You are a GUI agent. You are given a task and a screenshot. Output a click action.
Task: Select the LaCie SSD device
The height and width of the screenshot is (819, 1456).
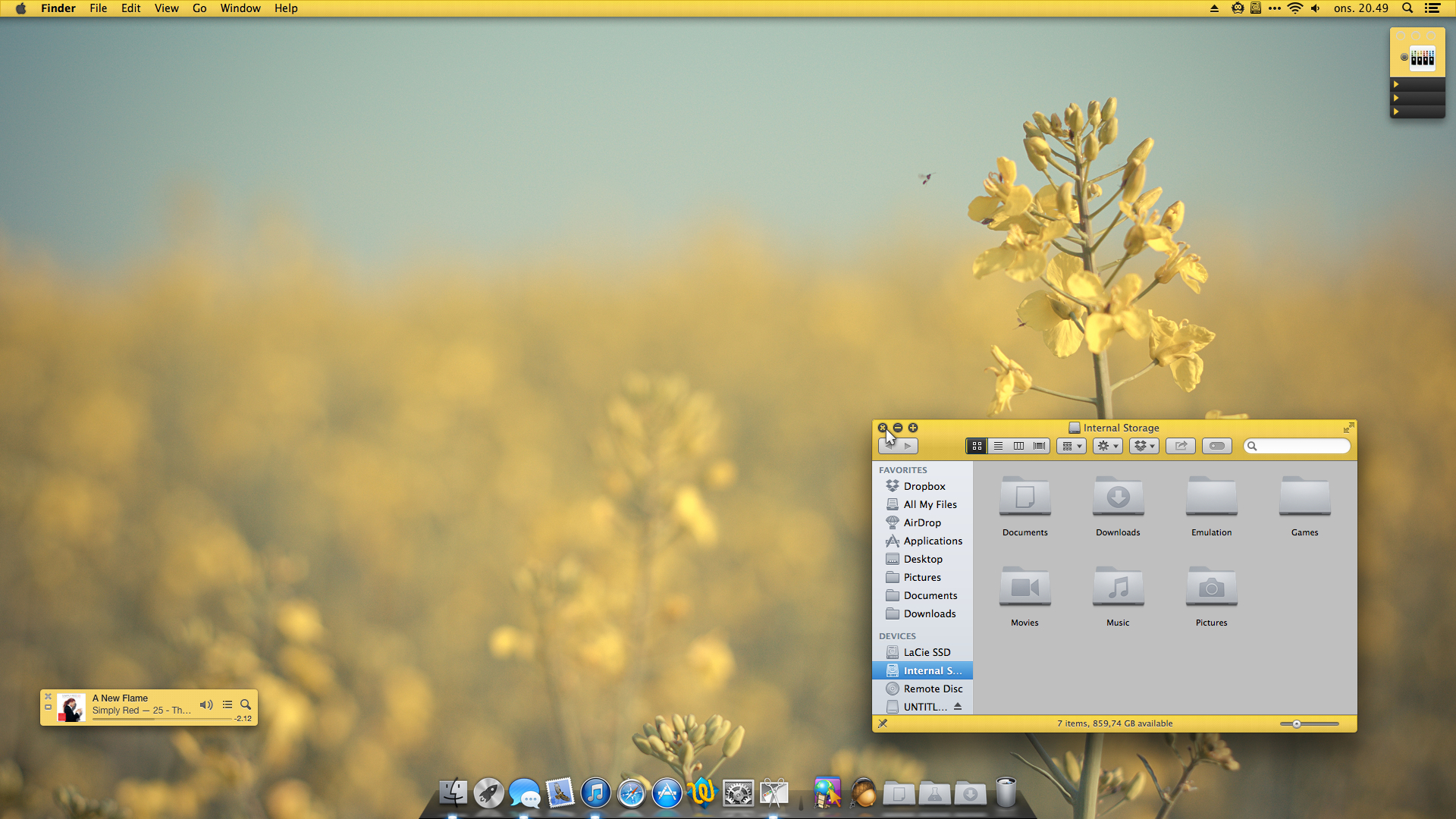[922, 652]
